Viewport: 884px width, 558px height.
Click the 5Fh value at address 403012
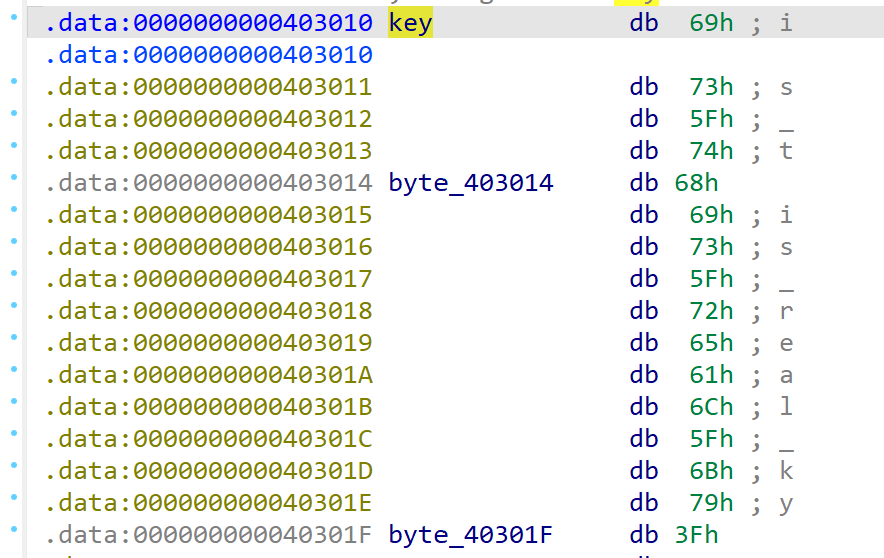(711, 119)
